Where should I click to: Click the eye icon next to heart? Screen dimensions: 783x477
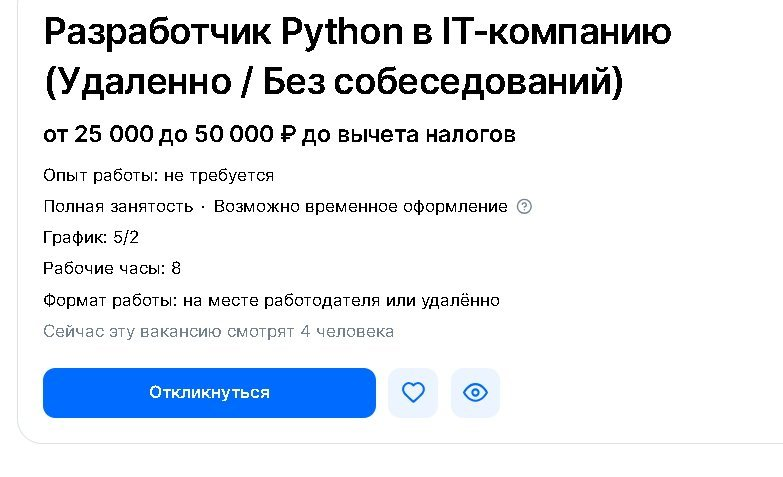tap(475, 393)
